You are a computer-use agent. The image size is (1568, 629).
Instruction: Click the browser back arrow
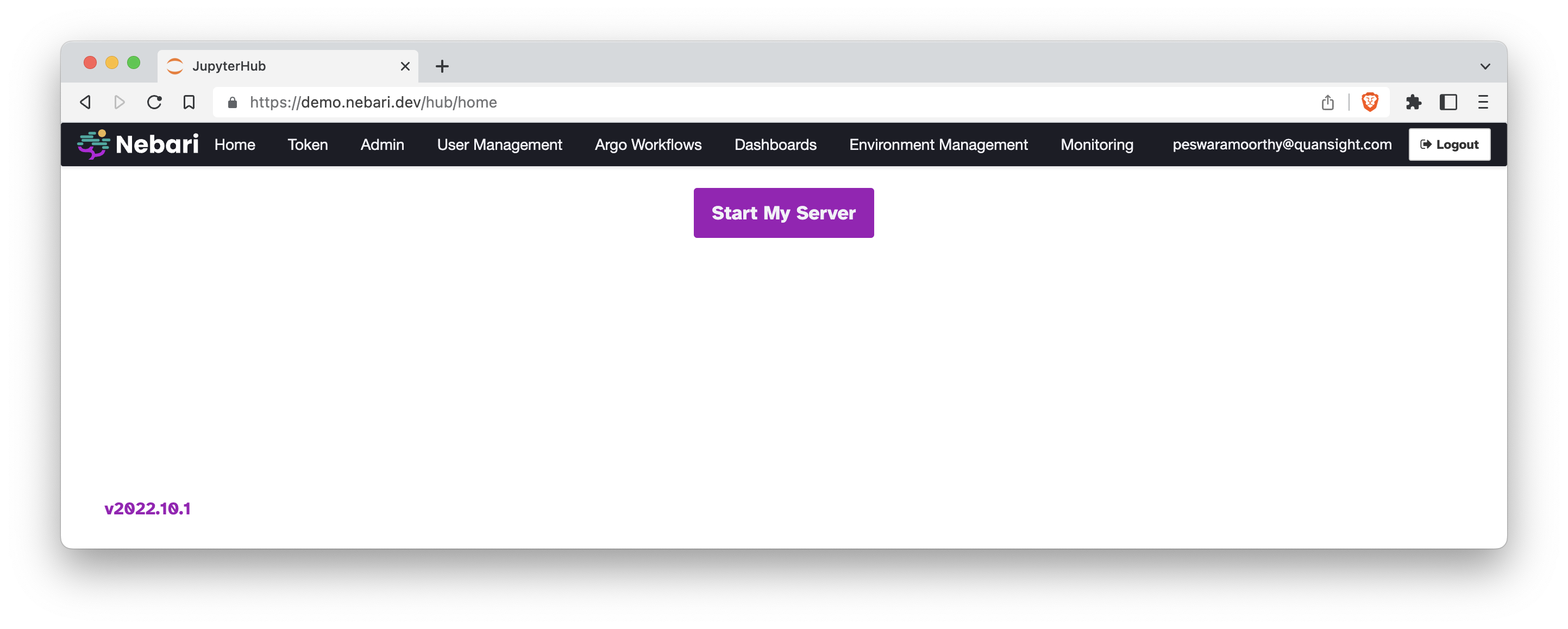pyautogui.click(x=86, y=102)
